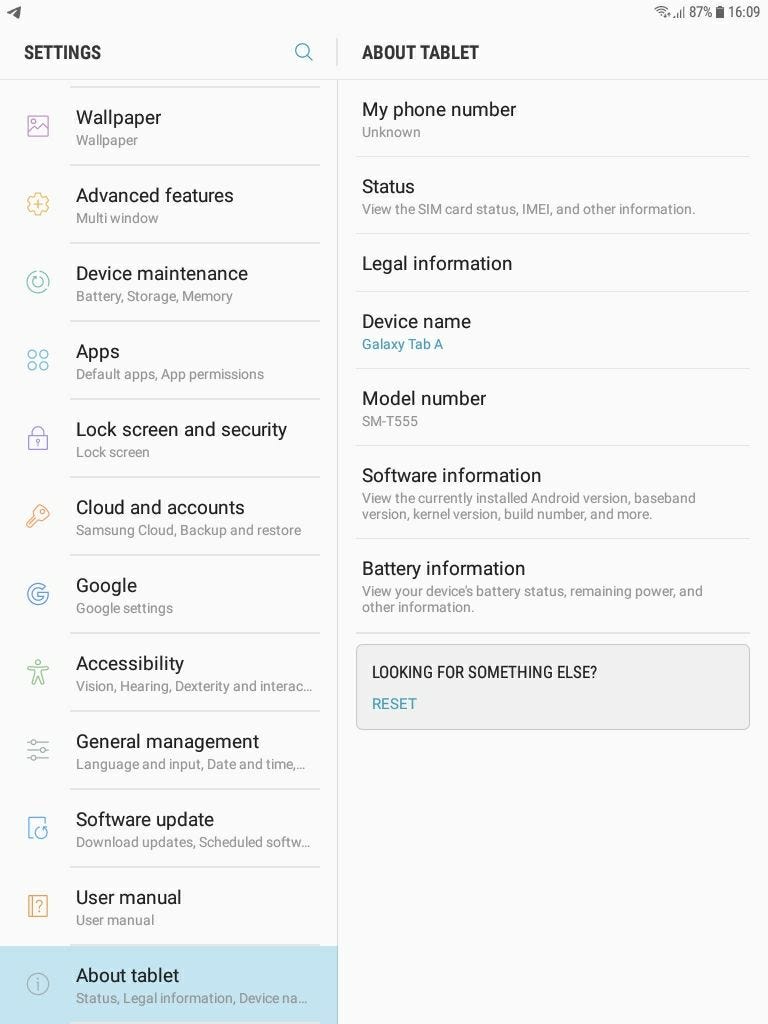The width and height of the screenshot is (768, 1024).
Task: Tap the RESET link
Action: click(394, 703)
